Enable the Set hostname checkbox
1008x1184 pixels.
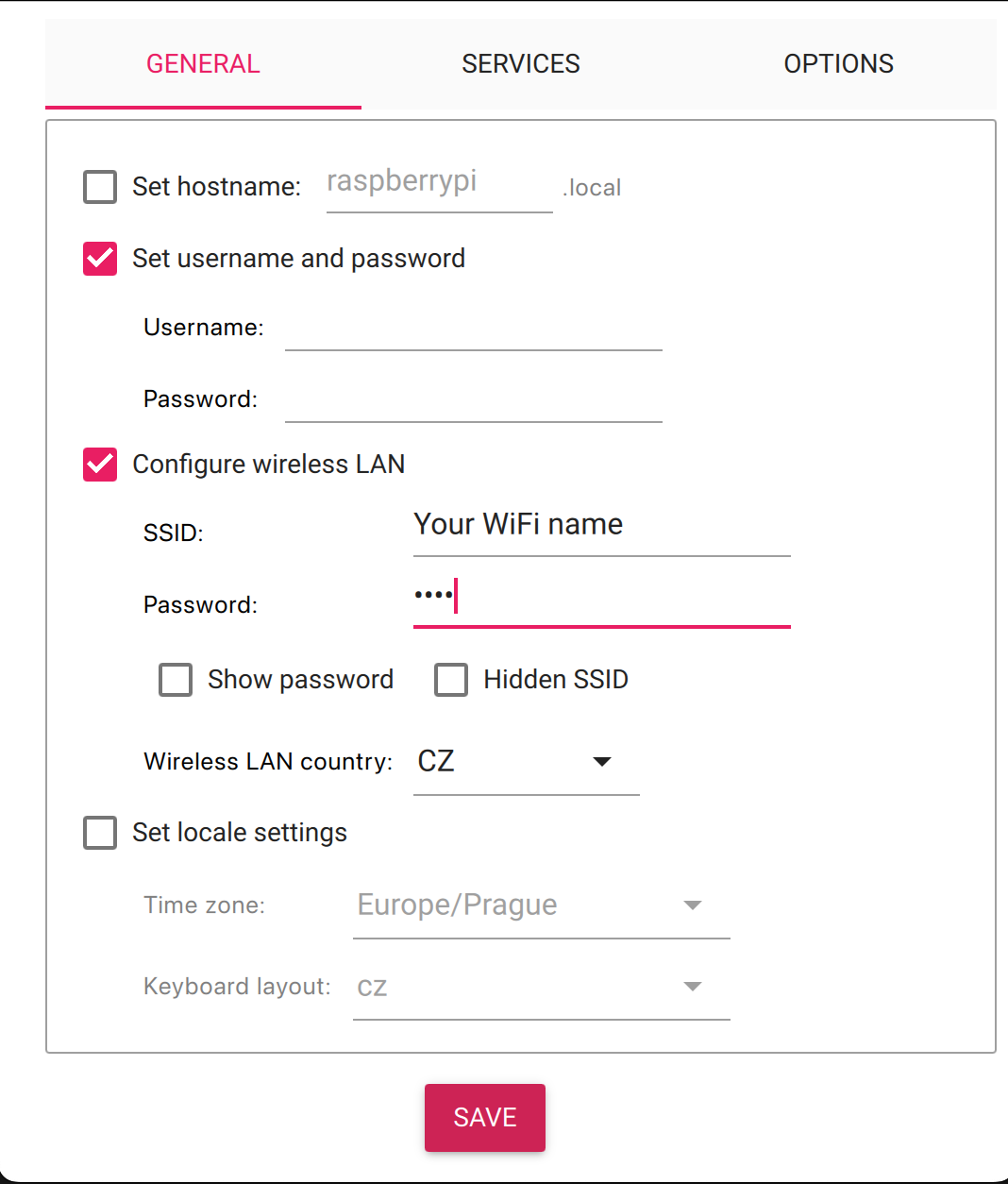[x=100, y=187]
